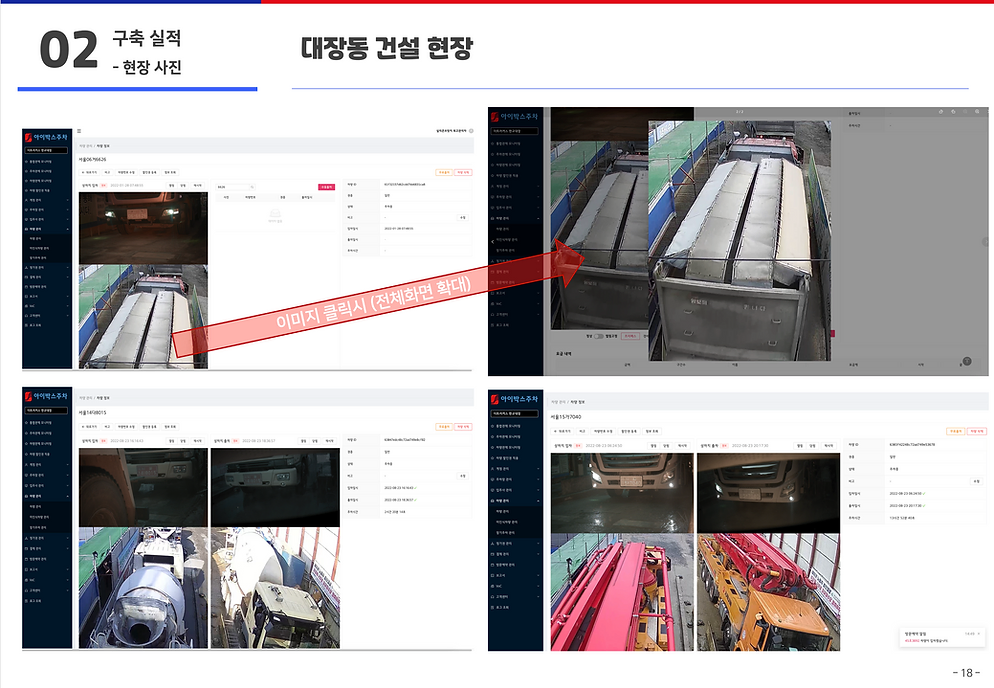Click slide section title 구축 실적
This screenshot has height=688, width=994.
[x=147, y=38]
